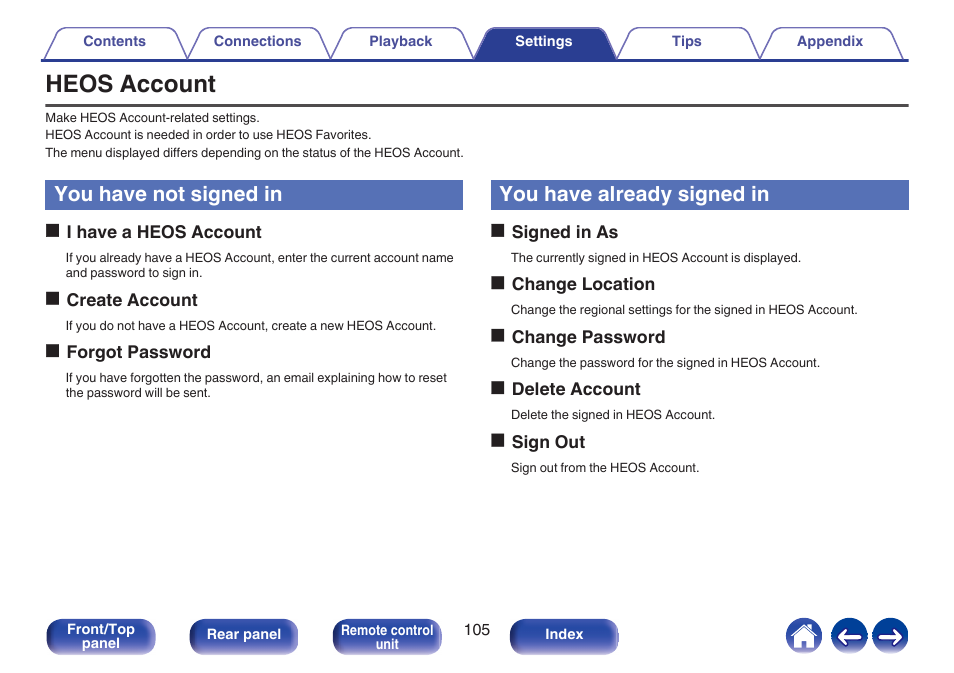
Task: Click the Create Account heading
Action: 132,300
